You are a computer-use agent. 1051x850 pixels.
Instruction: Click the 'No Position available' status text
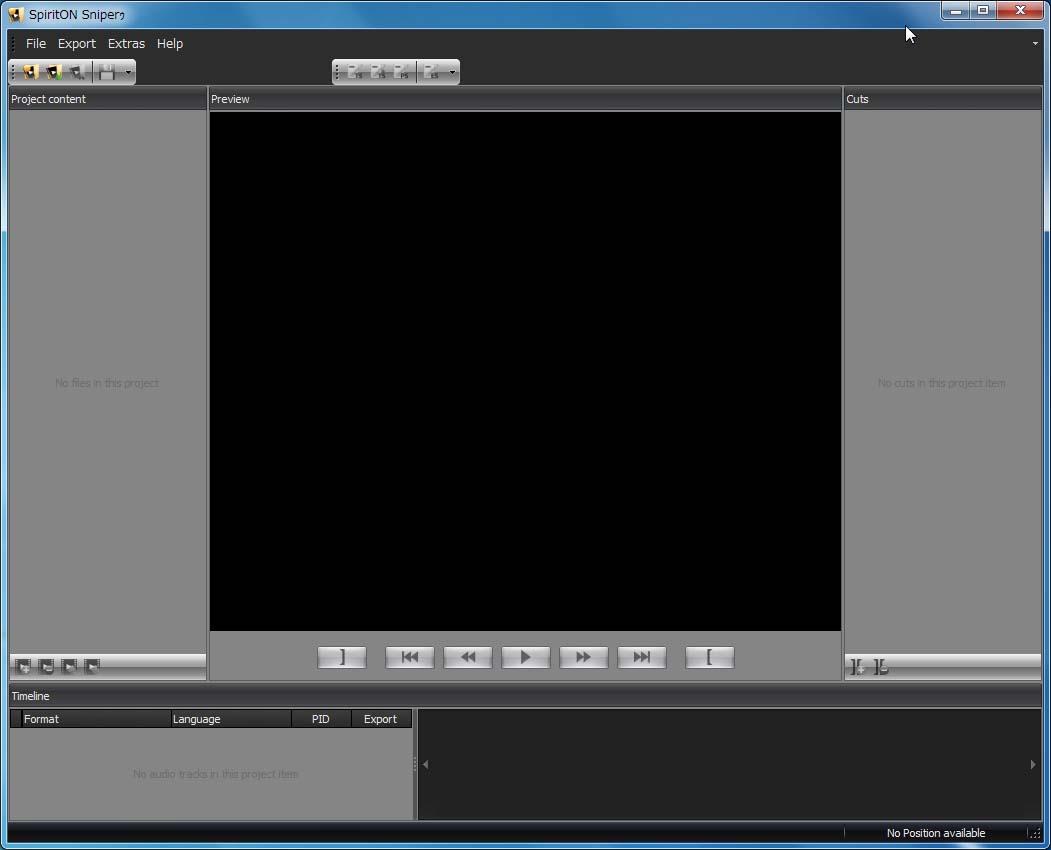point(936,833)
